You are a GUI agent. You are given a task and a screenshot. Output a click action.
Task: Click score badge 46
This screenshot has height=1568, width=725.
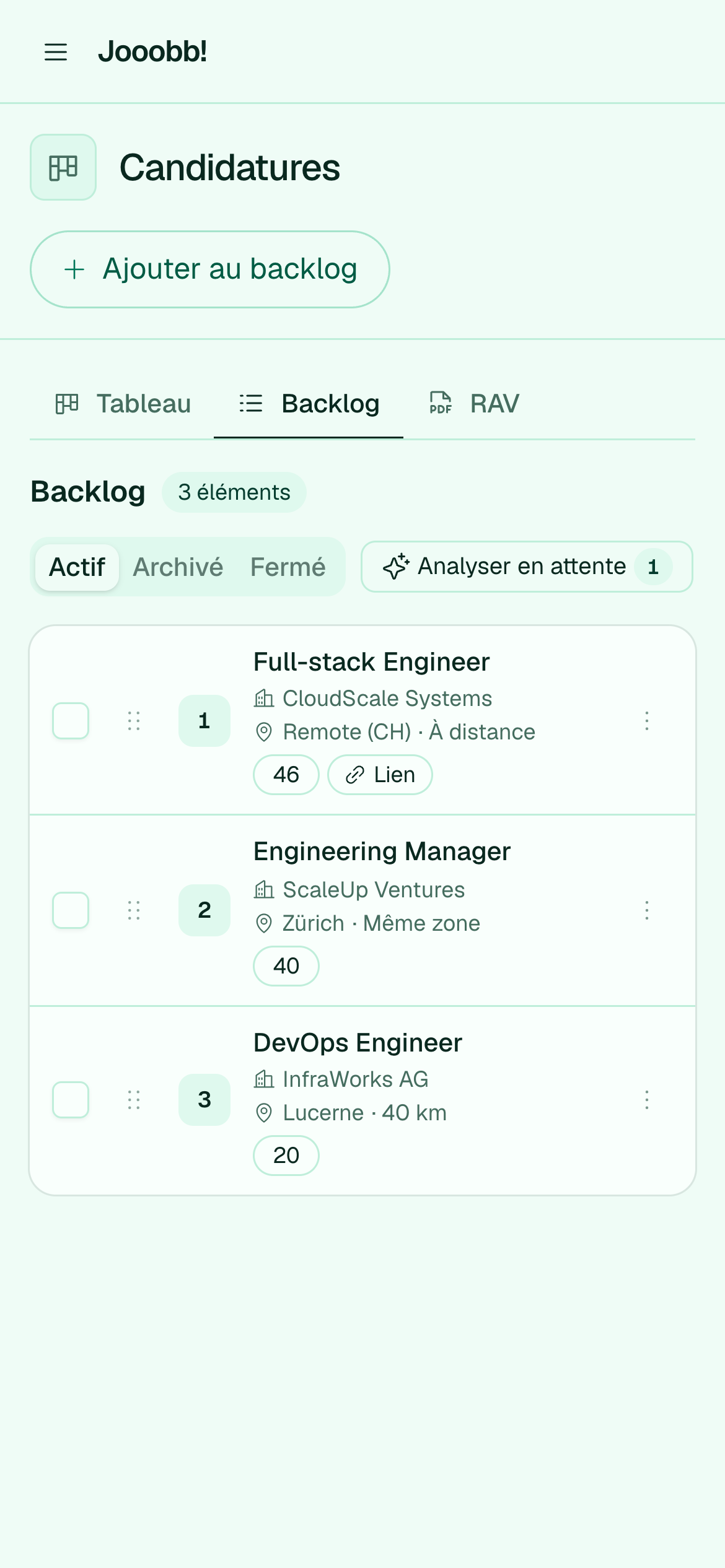point(286,775)
